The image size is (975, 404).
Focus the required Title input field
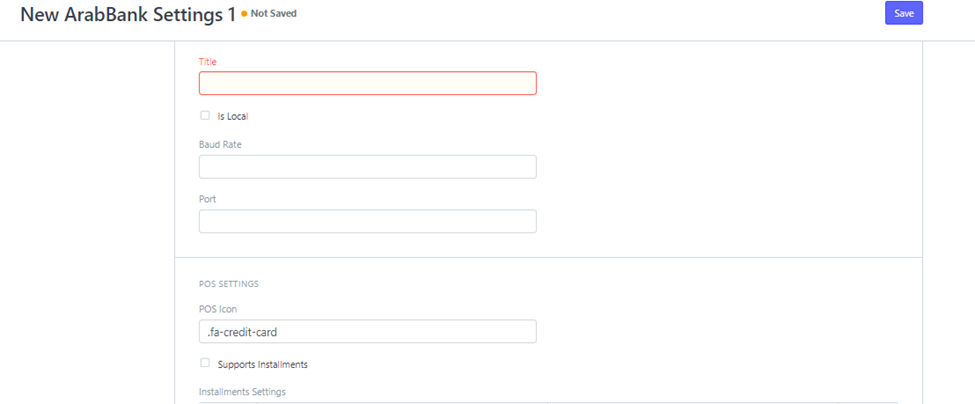coord(367,83)
